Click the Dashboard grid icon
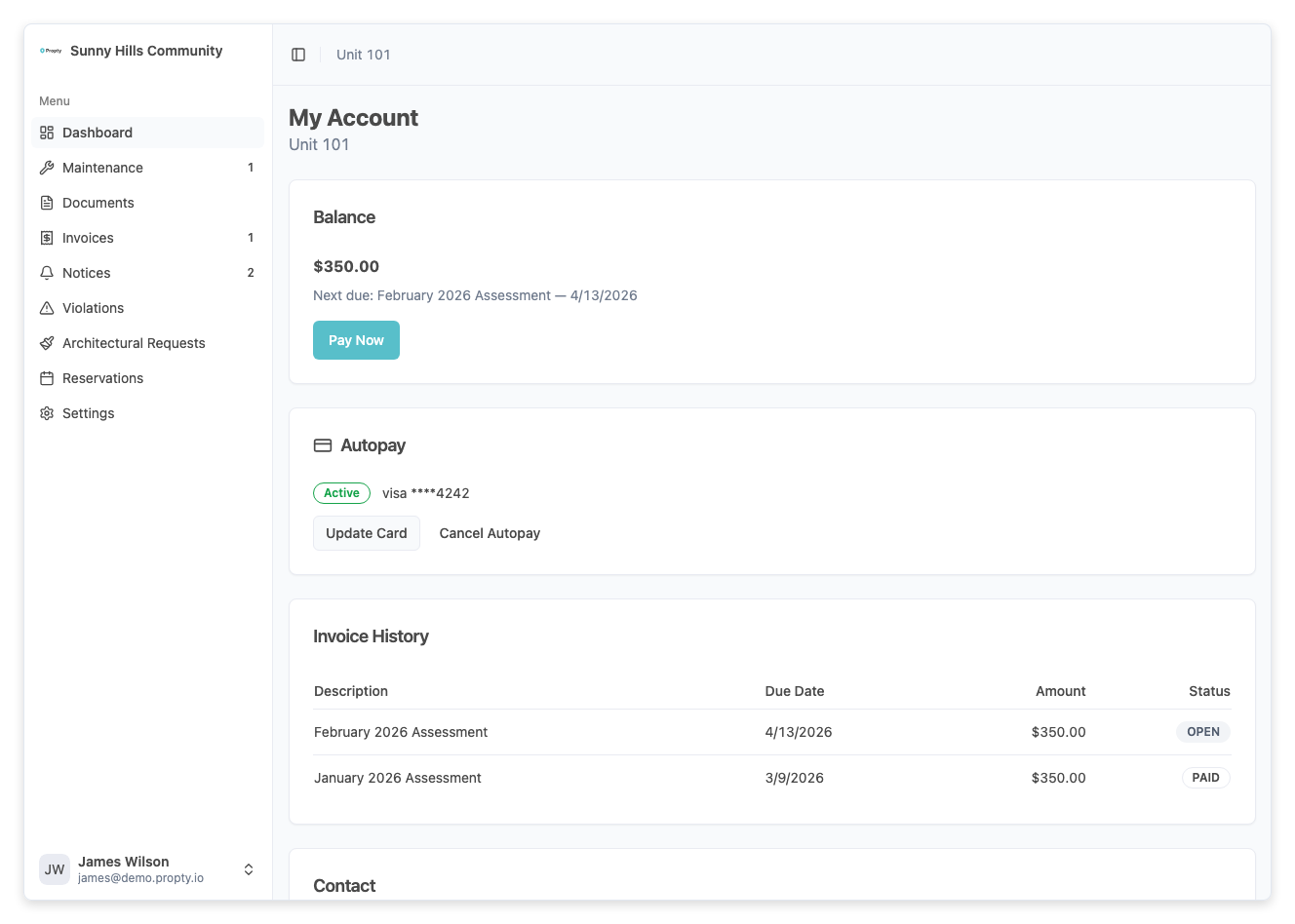The height and width of the screenshot is (924, 1295). [x=47, y=132]
